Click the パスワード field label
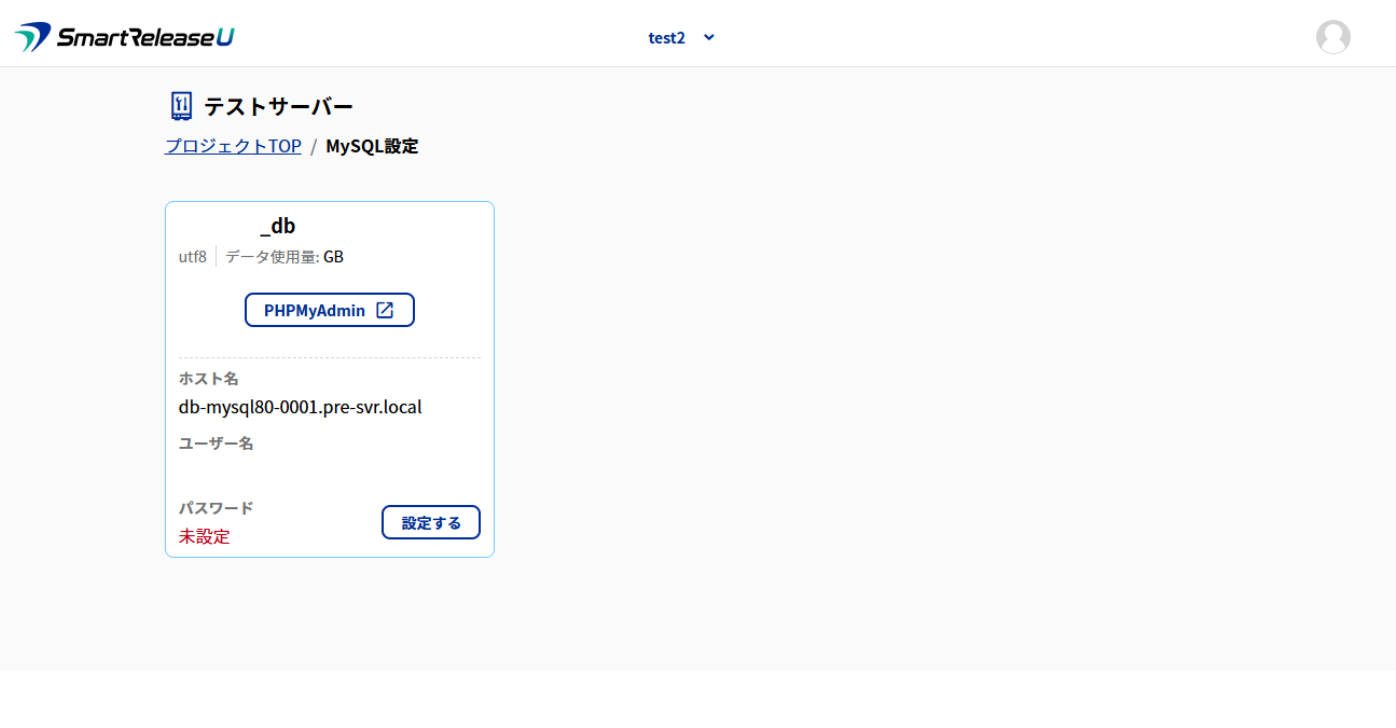This screenshot has height=728, width=1396. (x=216, y=508)
